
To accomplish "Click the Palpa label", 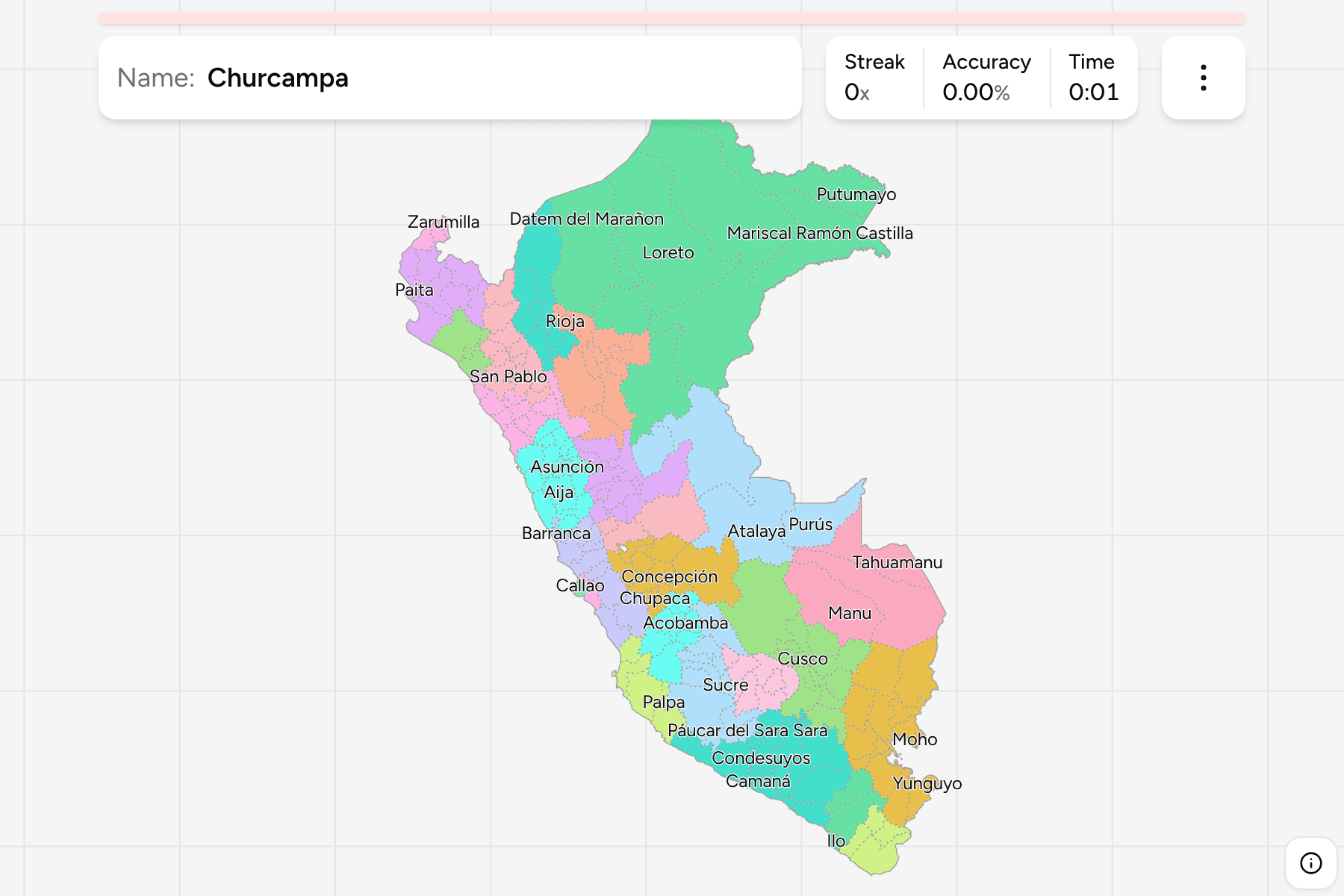I will coord(664,703).
